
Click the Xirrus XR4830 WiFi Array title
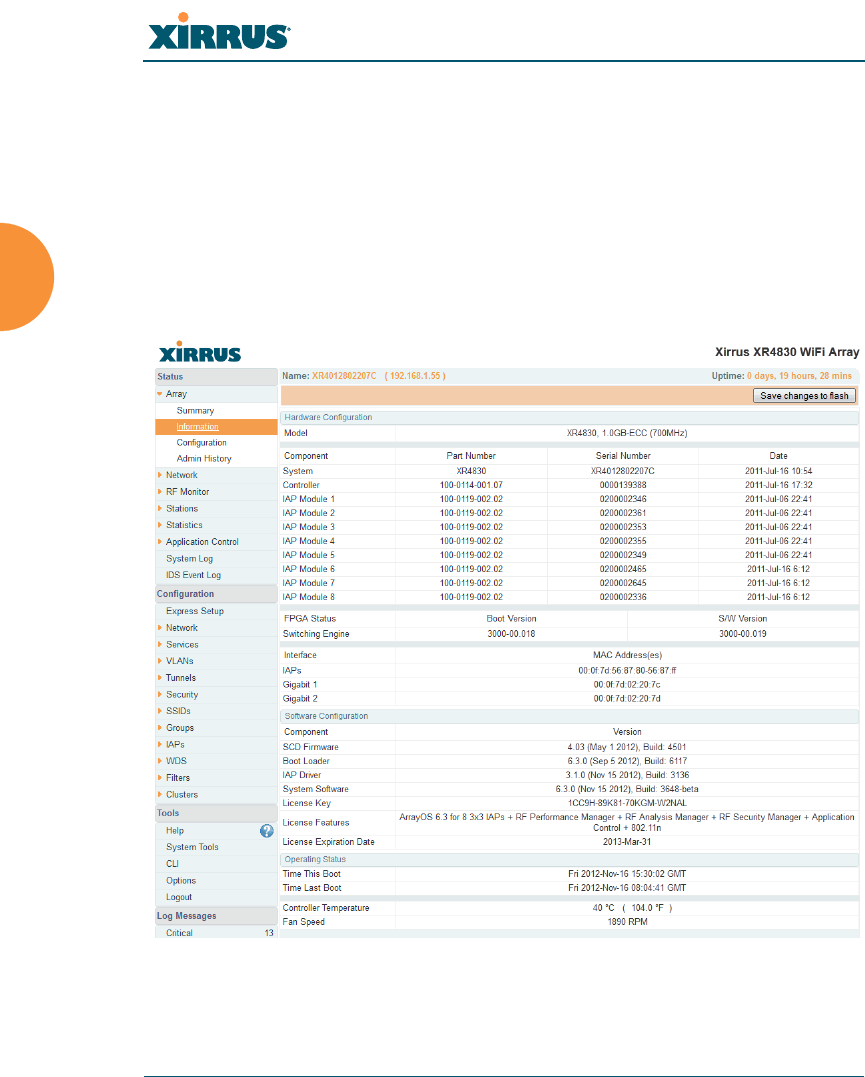(787, 352)
